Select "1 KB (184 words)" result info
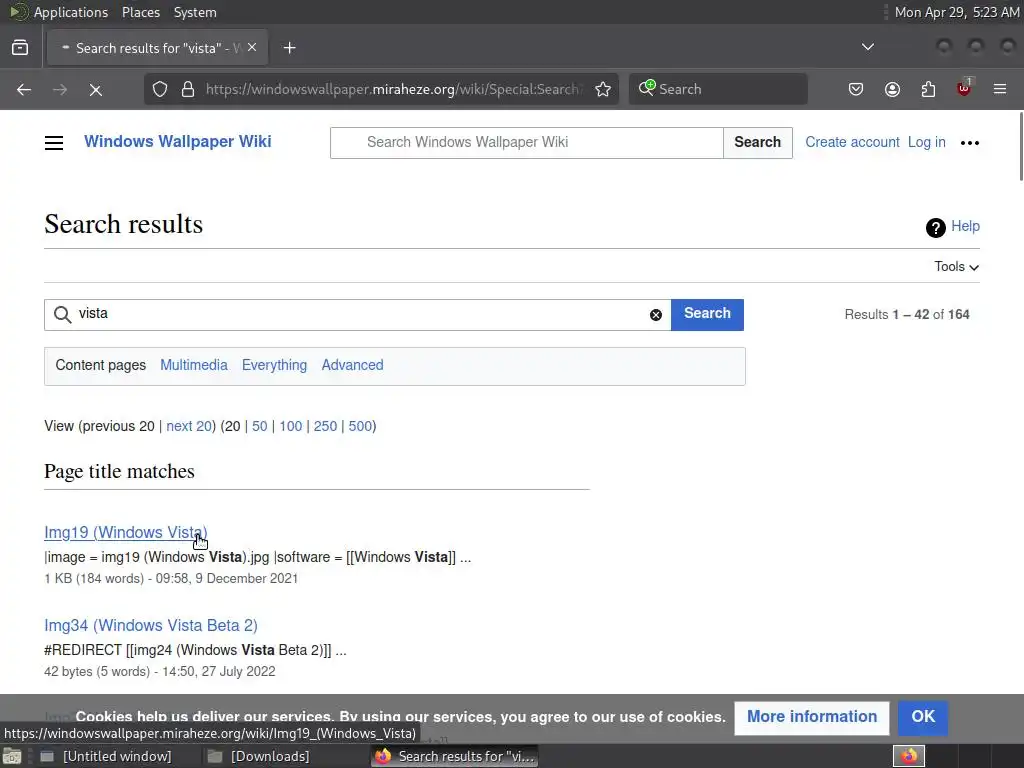 (x=94, y=579)
